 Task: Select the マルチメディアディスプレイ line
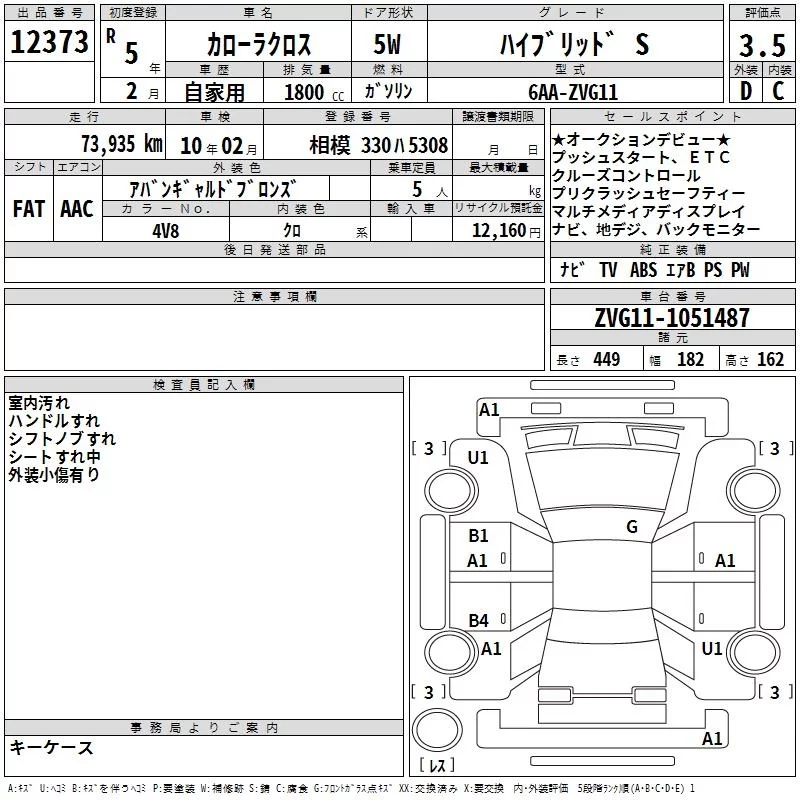tap(648, 211)
